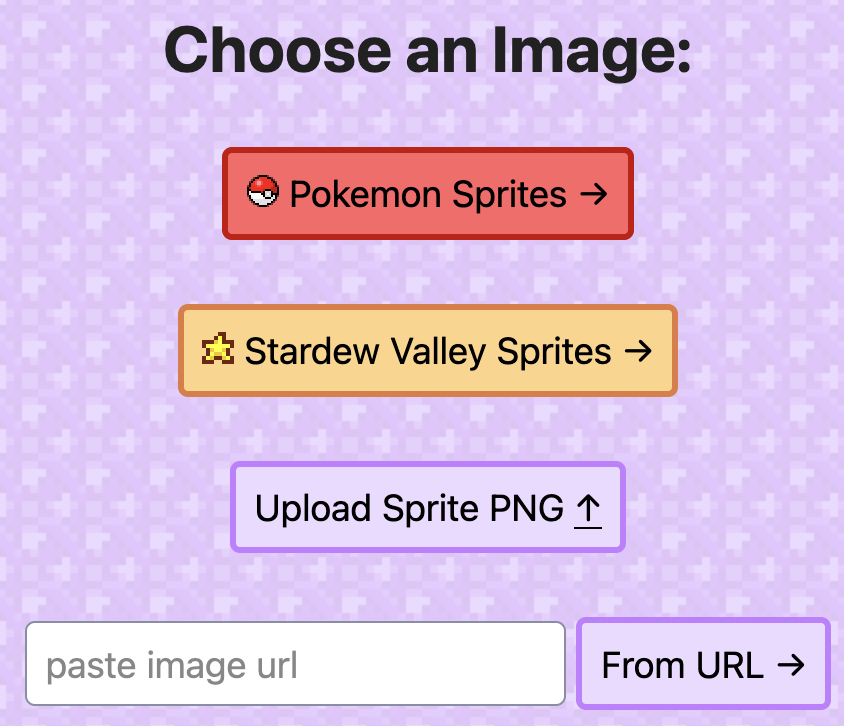This screenshot has width=844, height=726.
Task: Browse Stardew Valley Sprites
Action: pos(428,350)
